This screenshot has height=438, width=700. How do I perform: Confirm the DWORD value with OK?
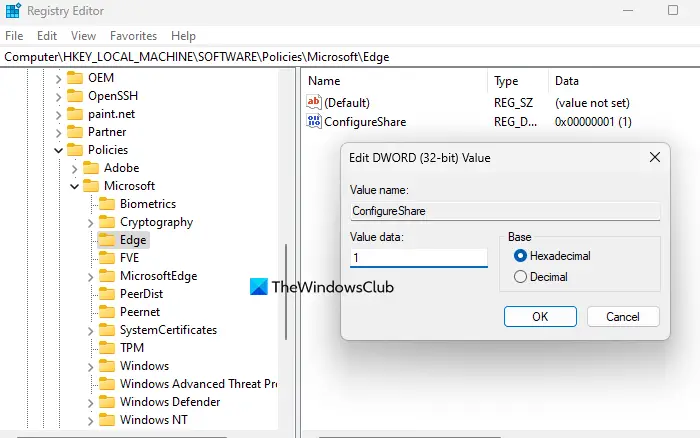tap(540, 317)
